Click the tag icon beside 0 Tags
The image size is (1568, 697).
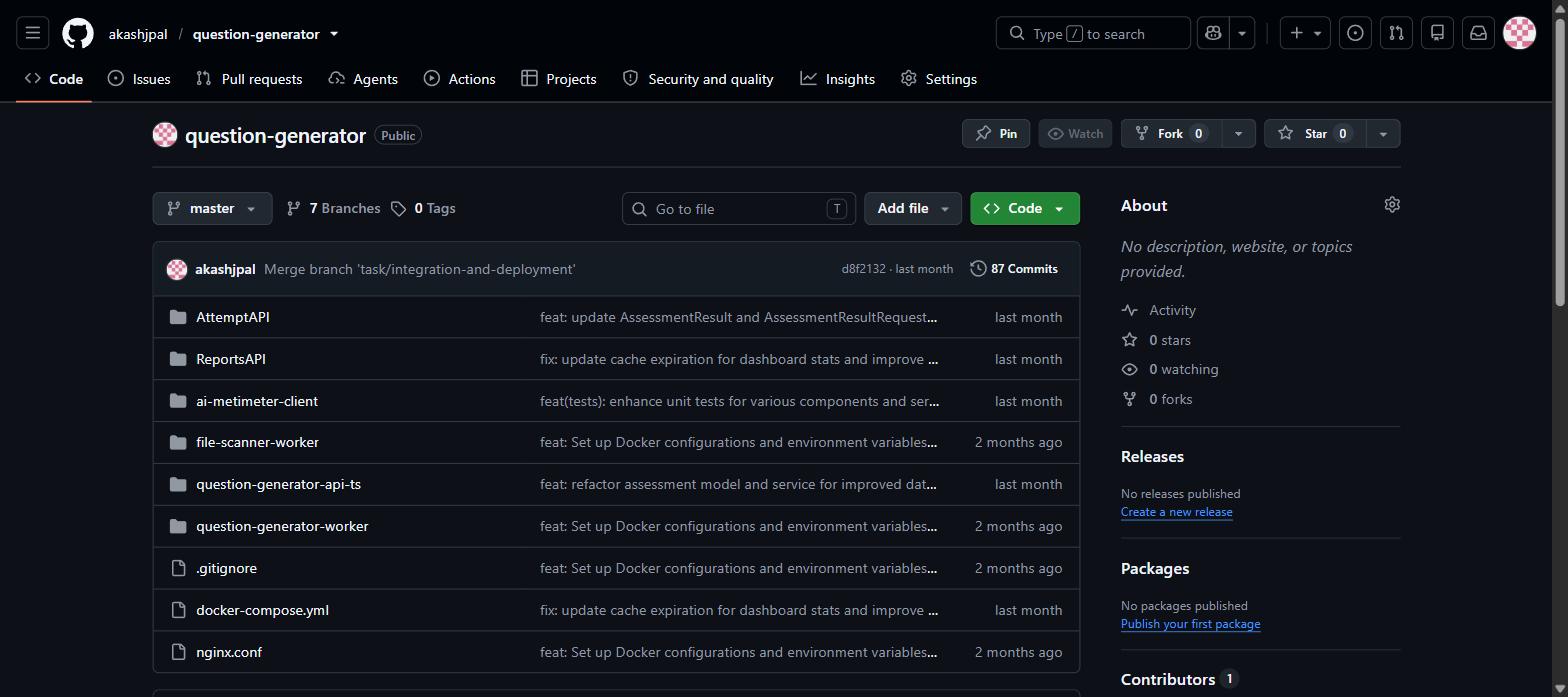(398, 209)
